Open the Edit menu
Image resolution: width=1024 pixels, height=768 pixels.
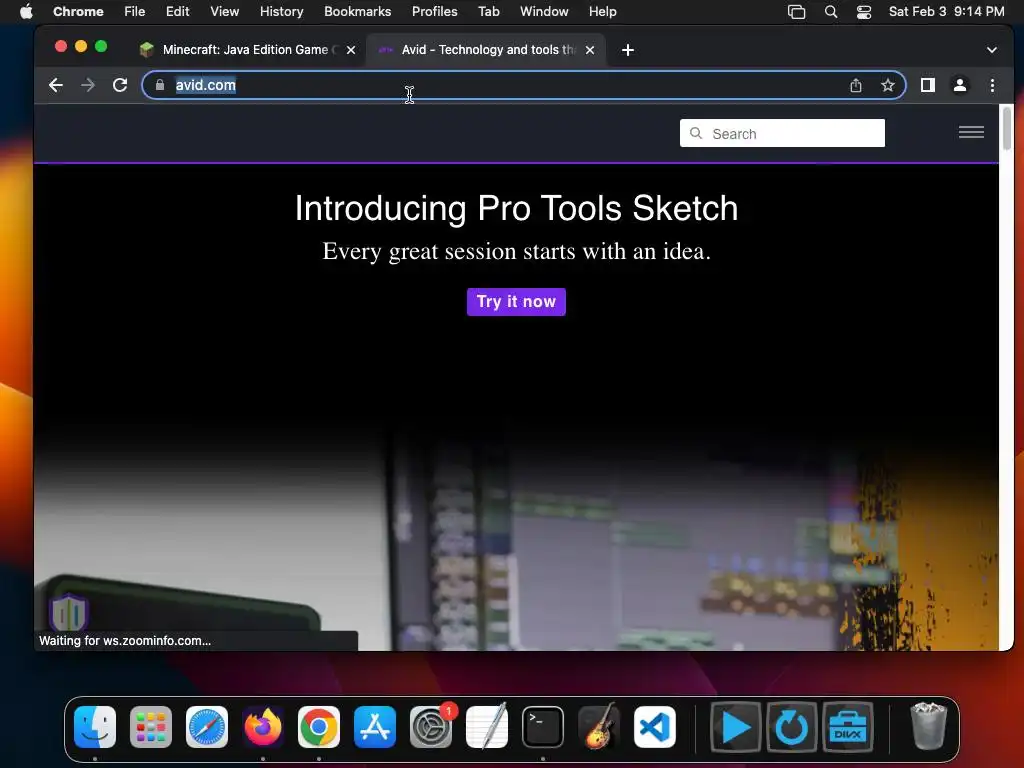pos(177,12)
